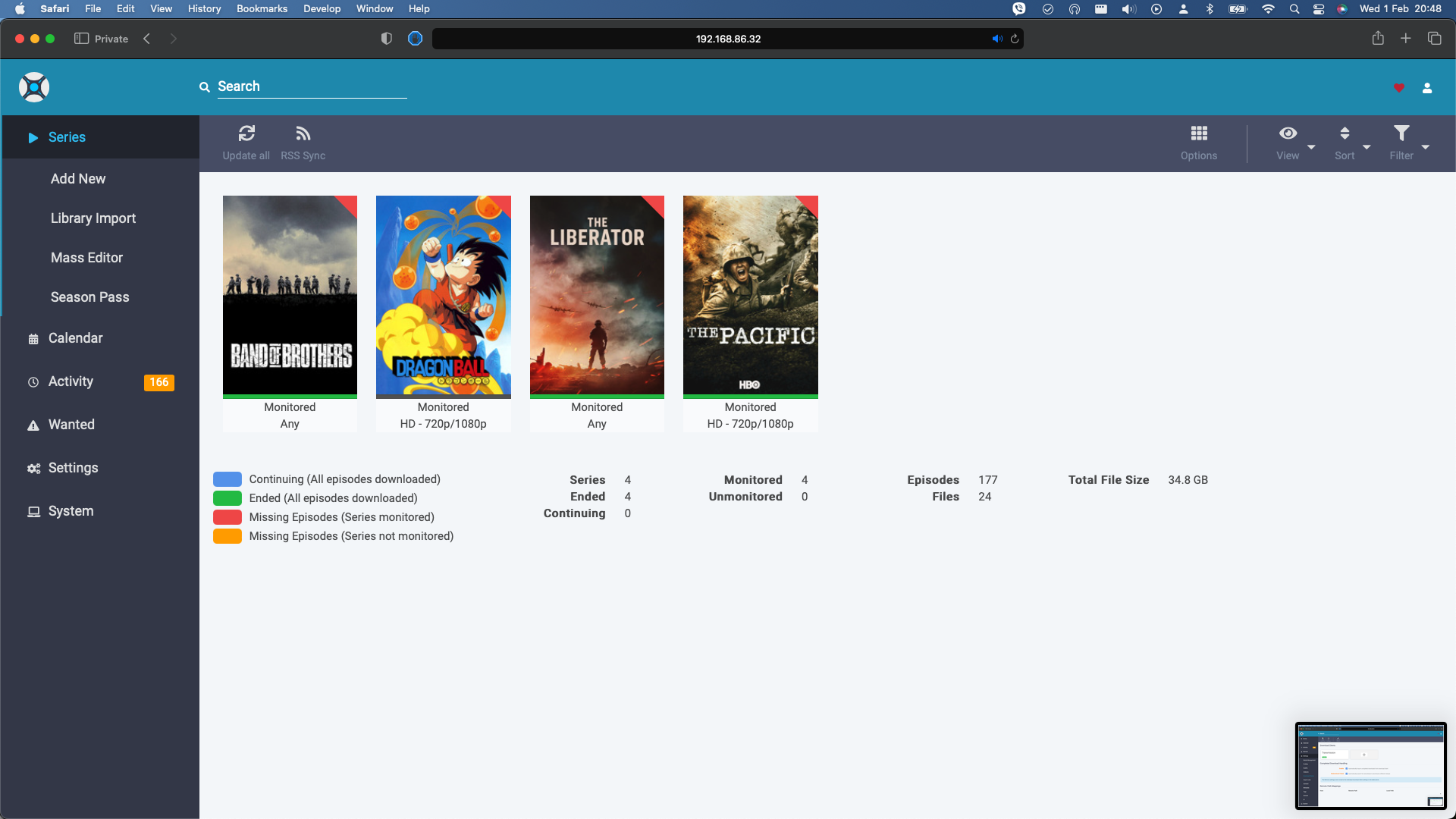This screenshot has width=1456, height=819.
Task: Click the red Missing Episodes monitored swatch
Action: (x=227, y=517)
